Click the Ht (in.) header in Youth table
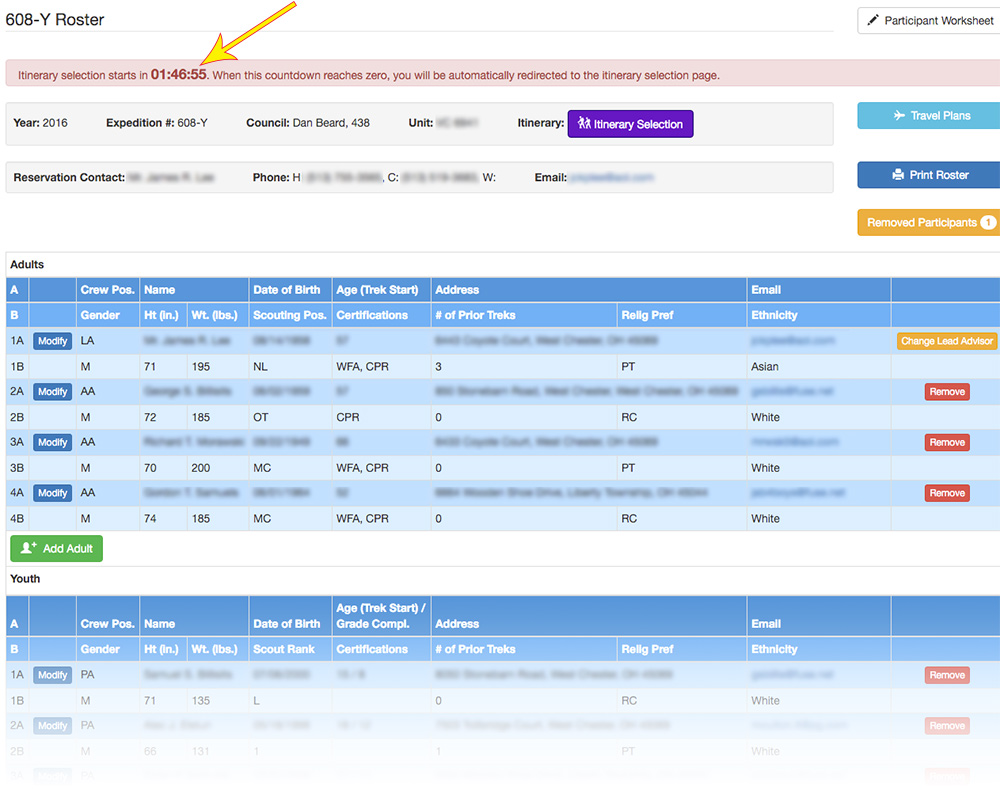1000x790 pixels. [x=161, y=649]
